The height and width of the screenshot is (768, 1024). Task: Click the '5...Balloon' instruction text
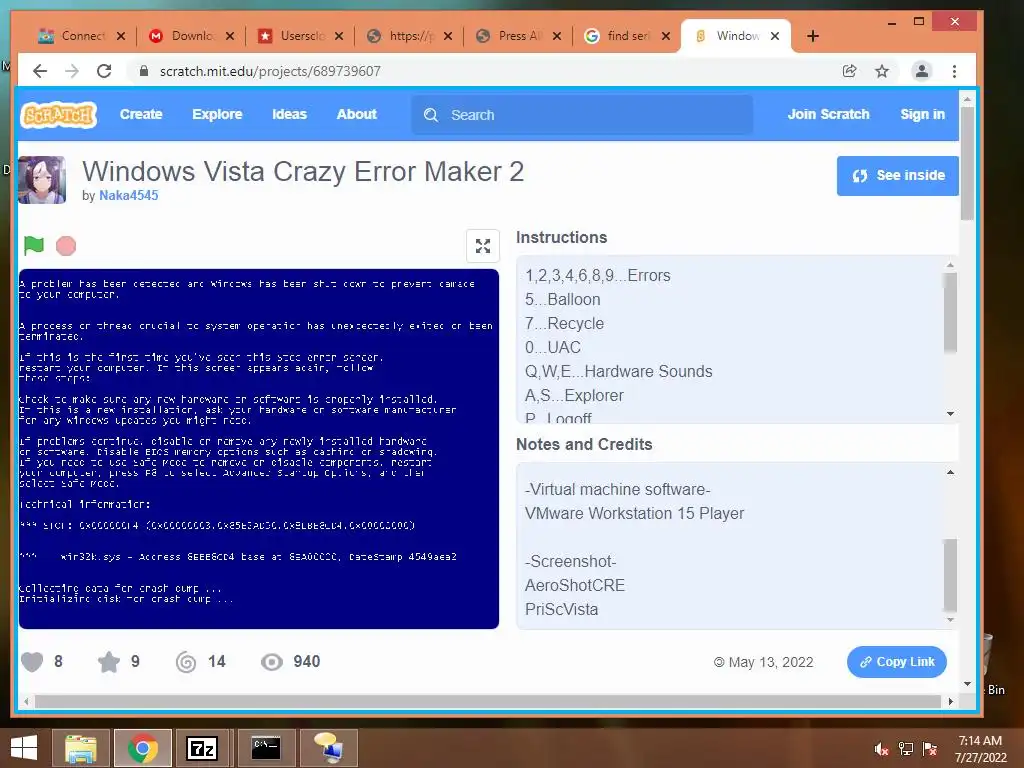pos(562,300)
